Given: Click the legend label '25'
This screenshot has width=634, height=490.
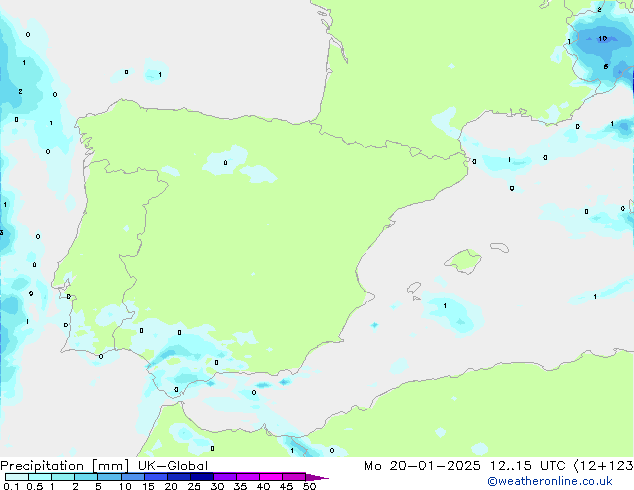Looking at the screenshot, I should [x=194, y=486].
